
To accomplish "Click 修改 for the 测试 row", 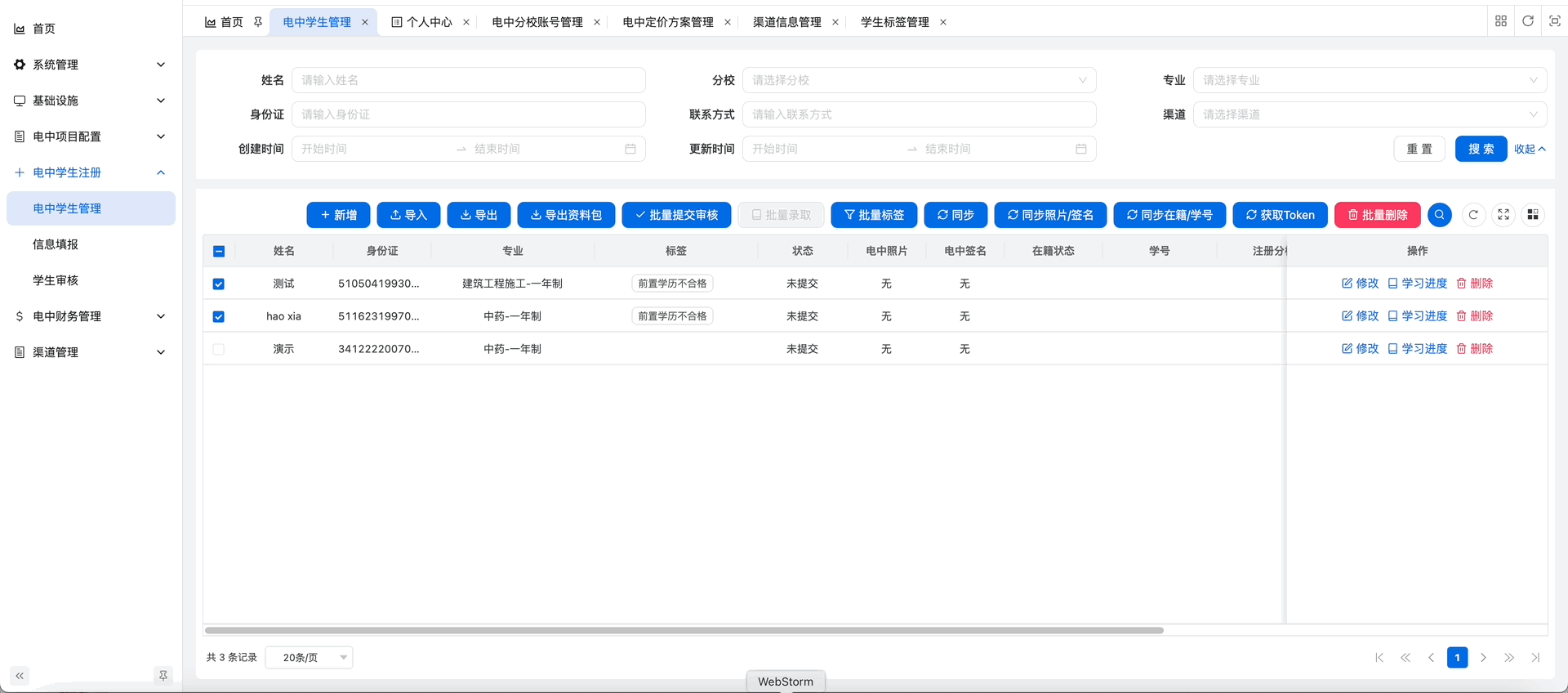I will [1360, 284].
